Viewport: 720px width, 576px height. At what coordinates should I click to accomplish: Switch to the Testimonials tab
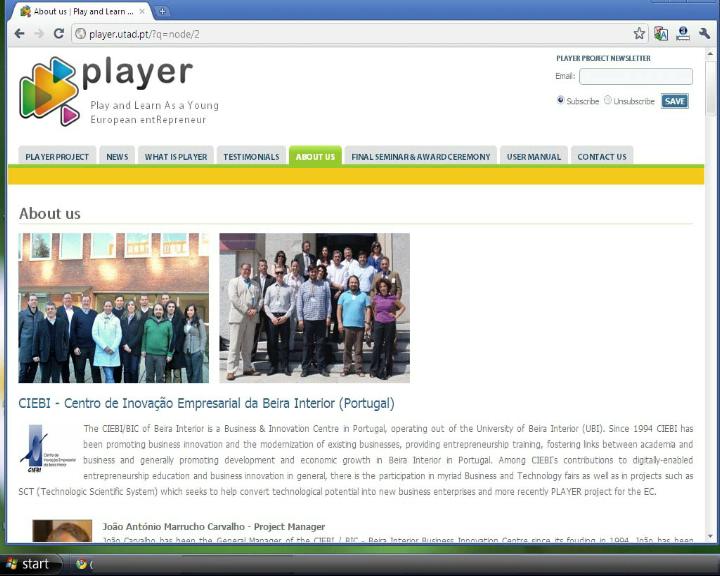[x=251, y=156]
